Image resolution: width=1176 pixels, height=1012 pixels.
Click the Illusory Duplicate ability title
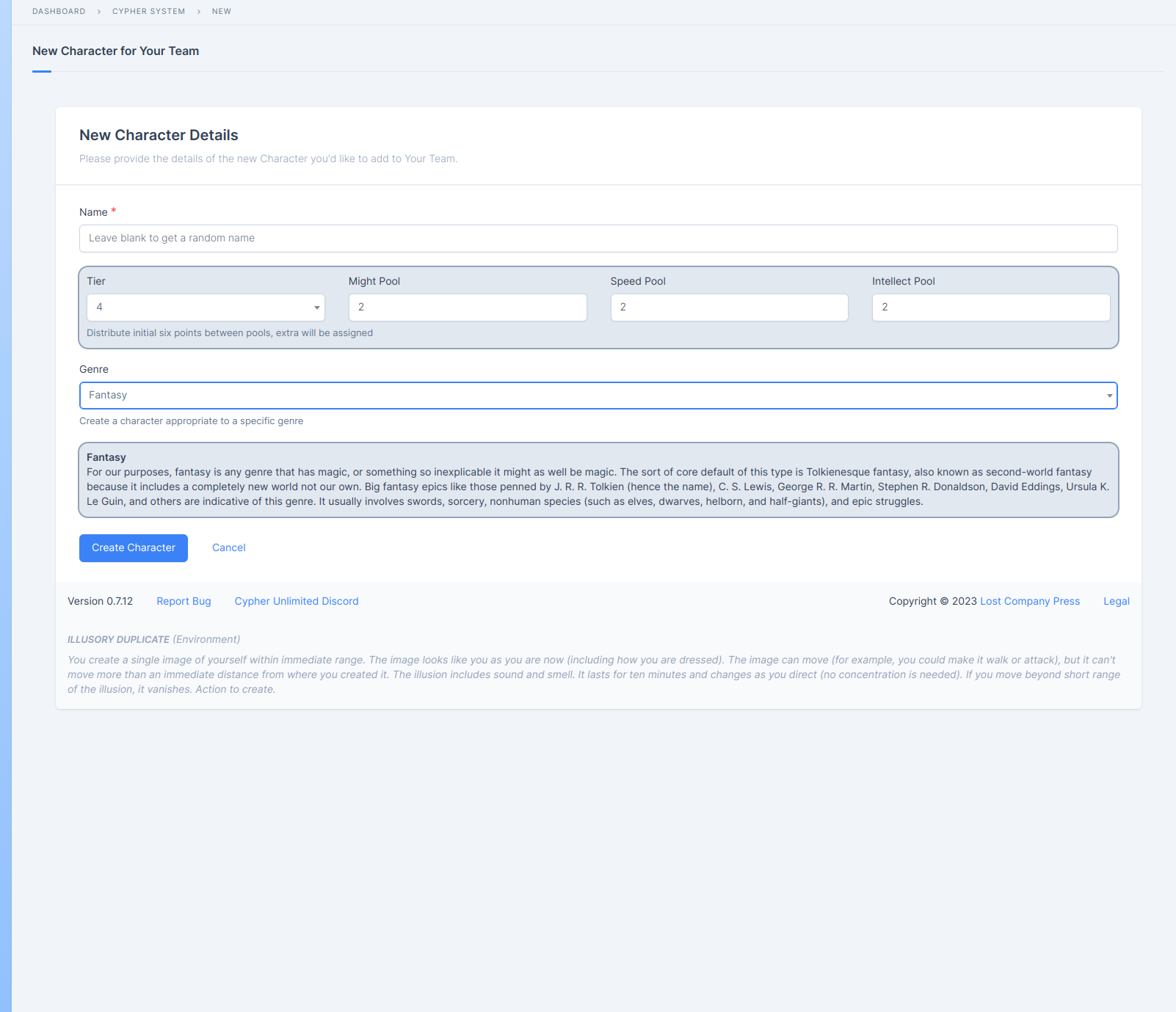[x=118, y=639]
